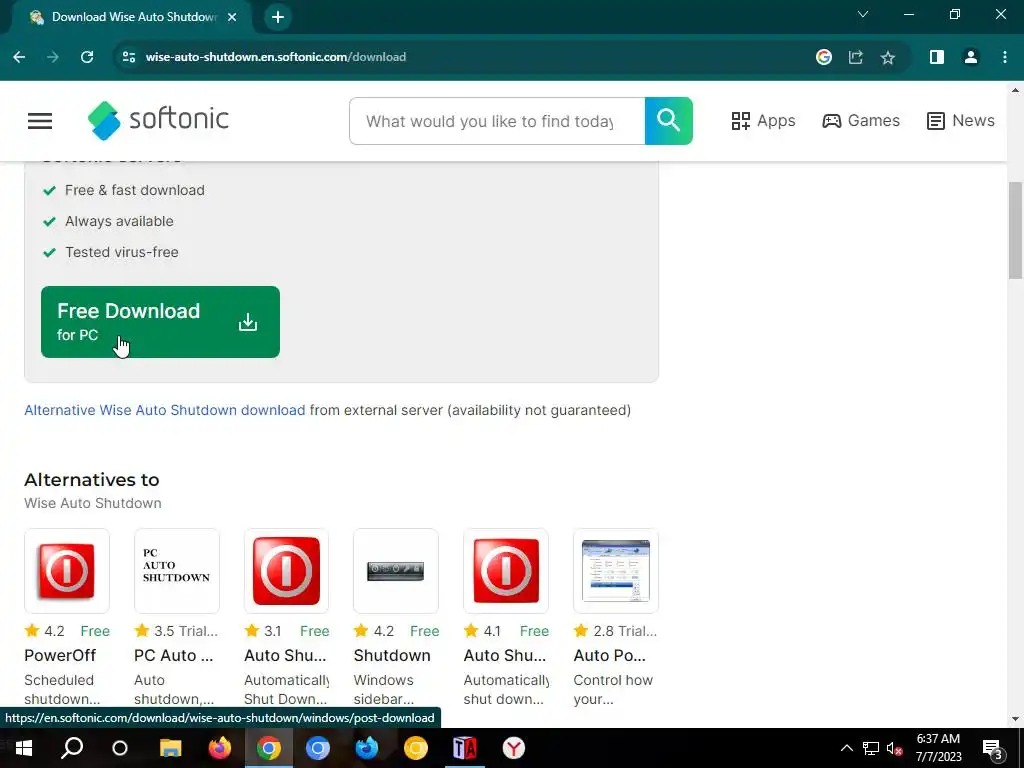Click the network tray icon

(871, 748)
